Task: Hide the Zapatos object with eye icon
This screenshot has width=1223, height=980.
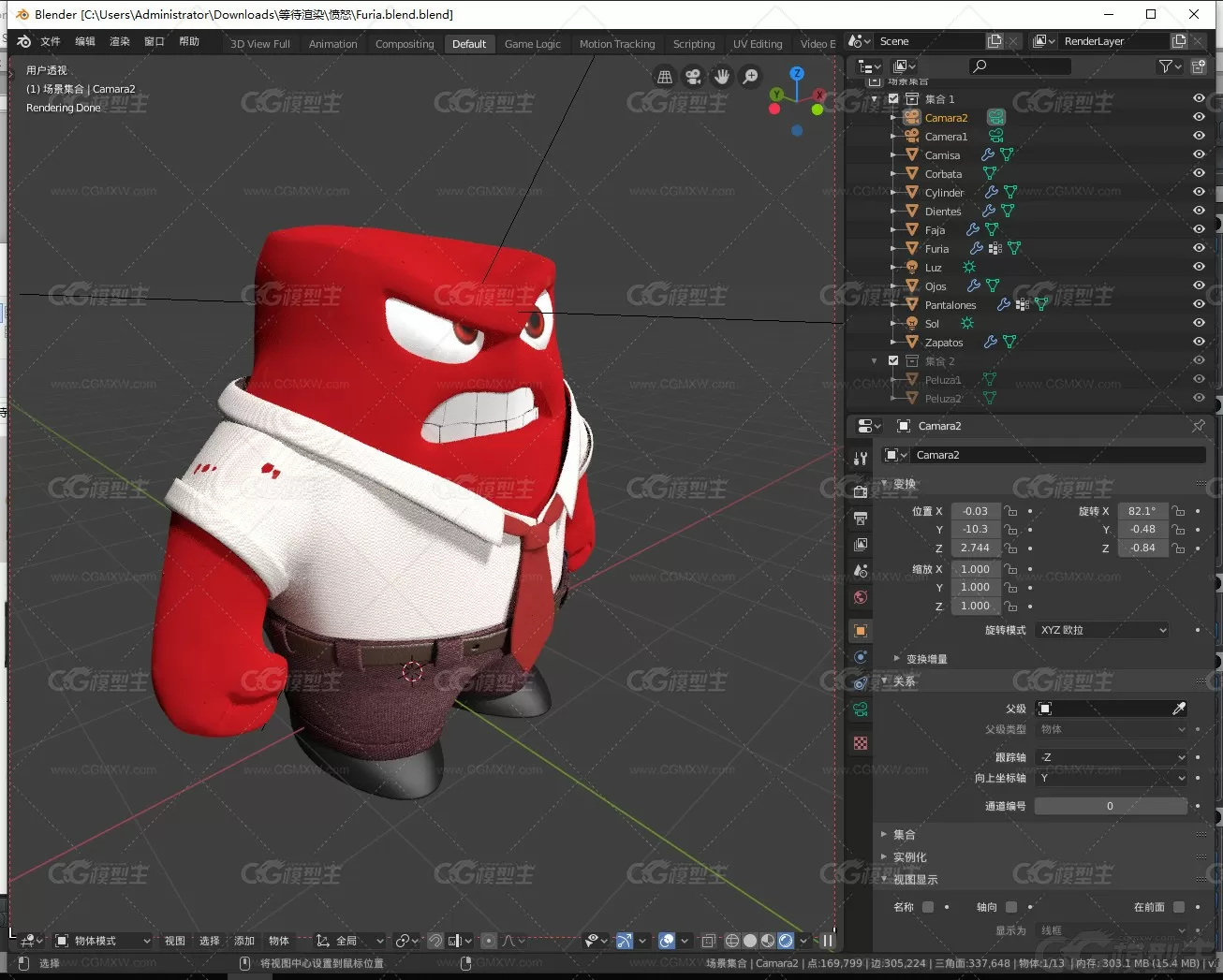Action: point(1199,342)
